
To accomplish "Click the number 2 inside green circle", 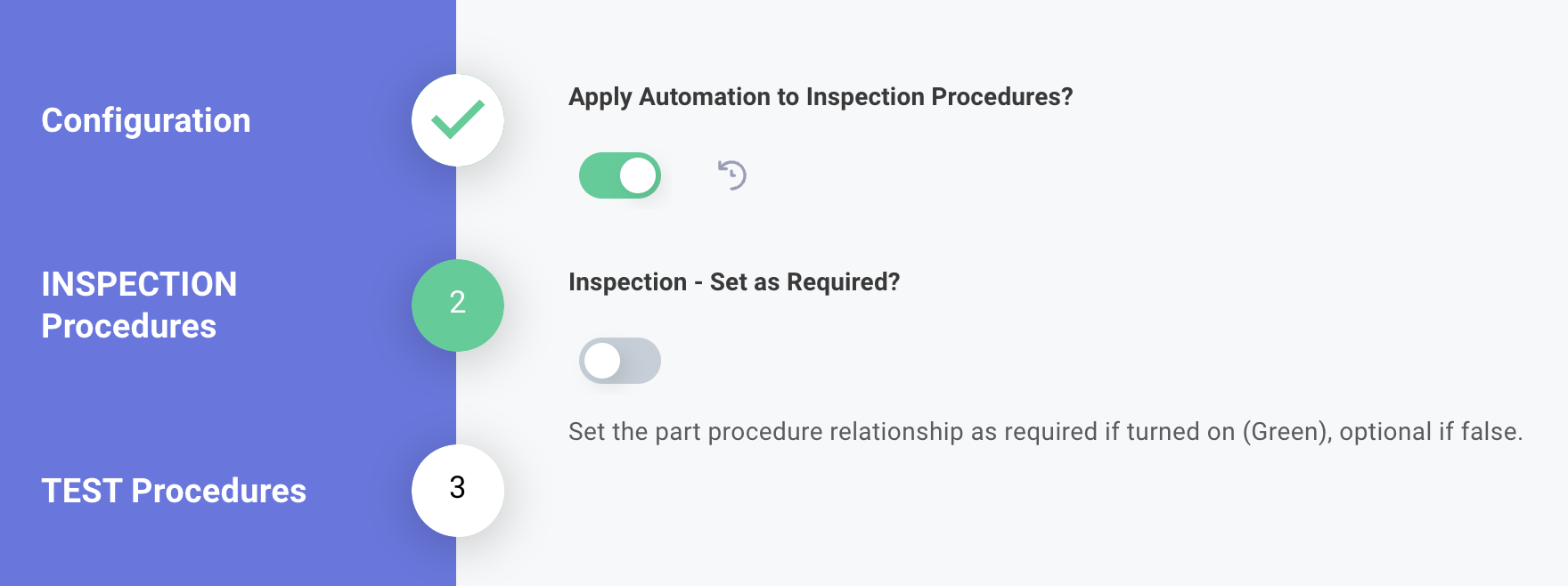I will 457,303.
